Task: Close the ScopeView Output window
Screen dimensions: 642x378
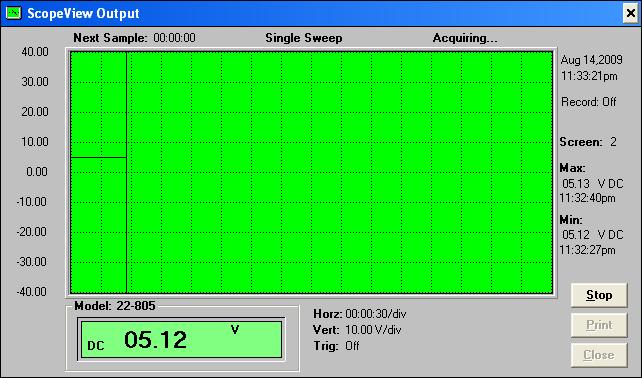Action: [x=631, y=14]
